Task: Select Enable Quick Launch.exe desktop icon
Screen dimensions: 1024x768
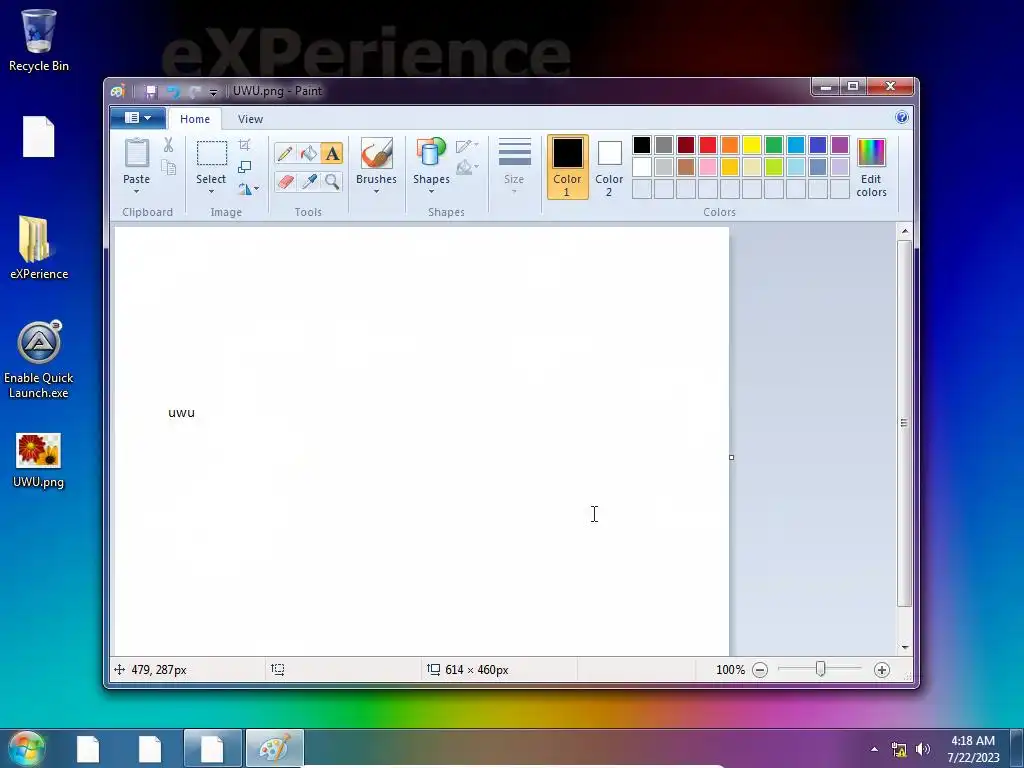Action: [x=39, y=360]
